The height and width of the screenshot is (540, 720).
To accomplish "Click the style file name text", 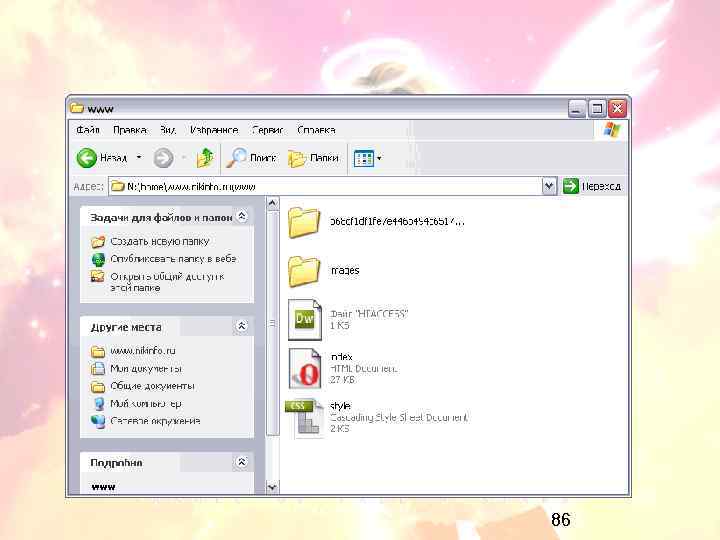I will (x=340, y=406).
